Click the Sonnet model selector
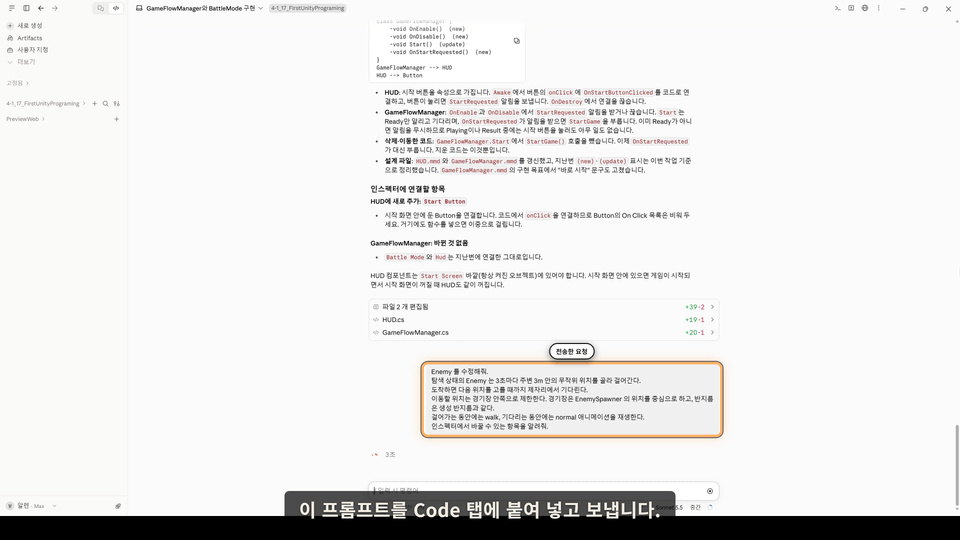The height and width of the screenshot is (540, 960). tap(670, 508)
